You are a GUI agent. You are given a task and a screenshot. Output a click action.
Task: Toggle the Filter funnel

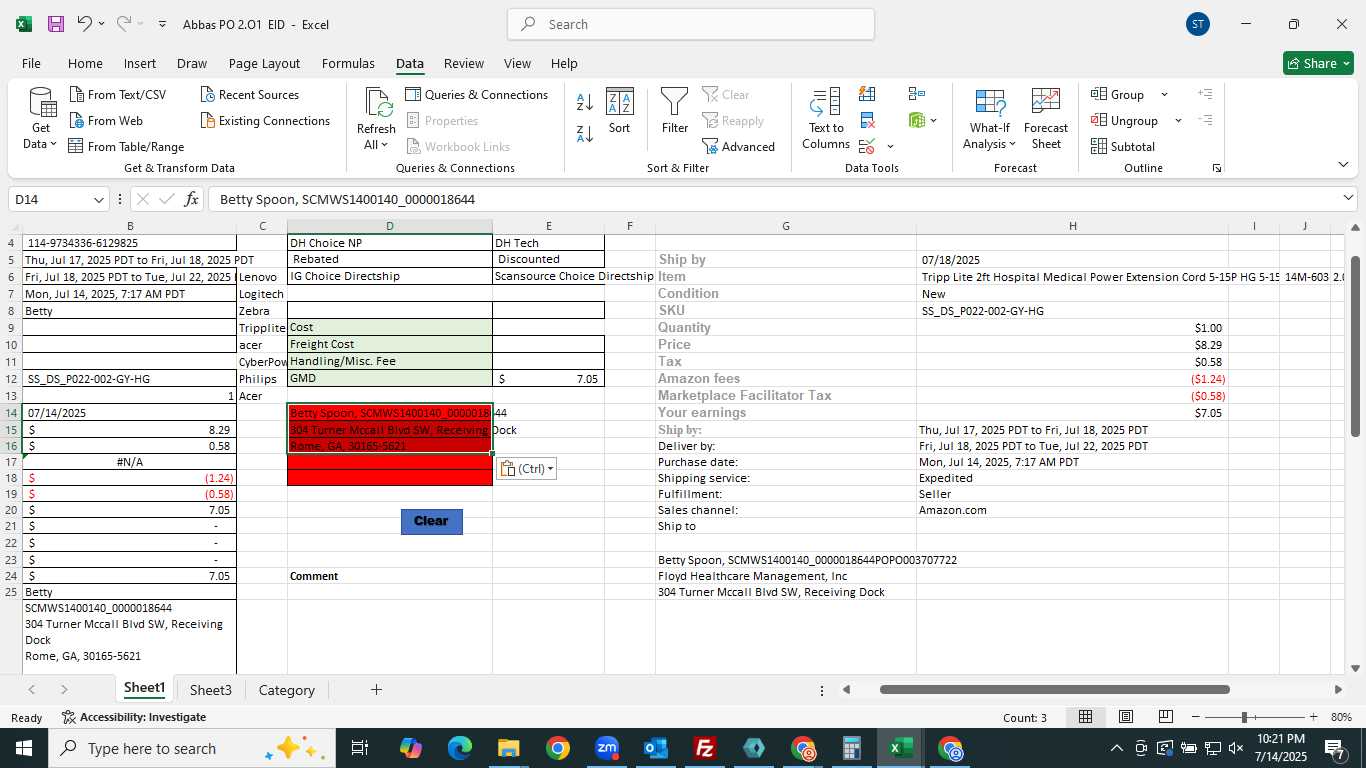pyautogui.click(x=675, y=110)
